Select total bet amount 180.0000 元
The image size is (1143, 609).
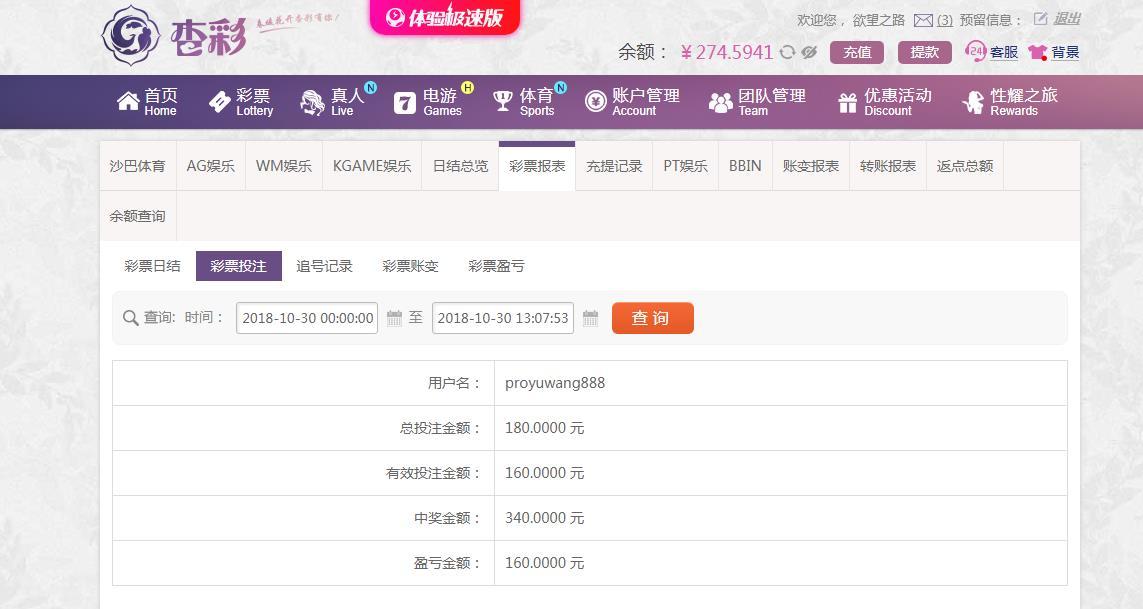[545, 428]
